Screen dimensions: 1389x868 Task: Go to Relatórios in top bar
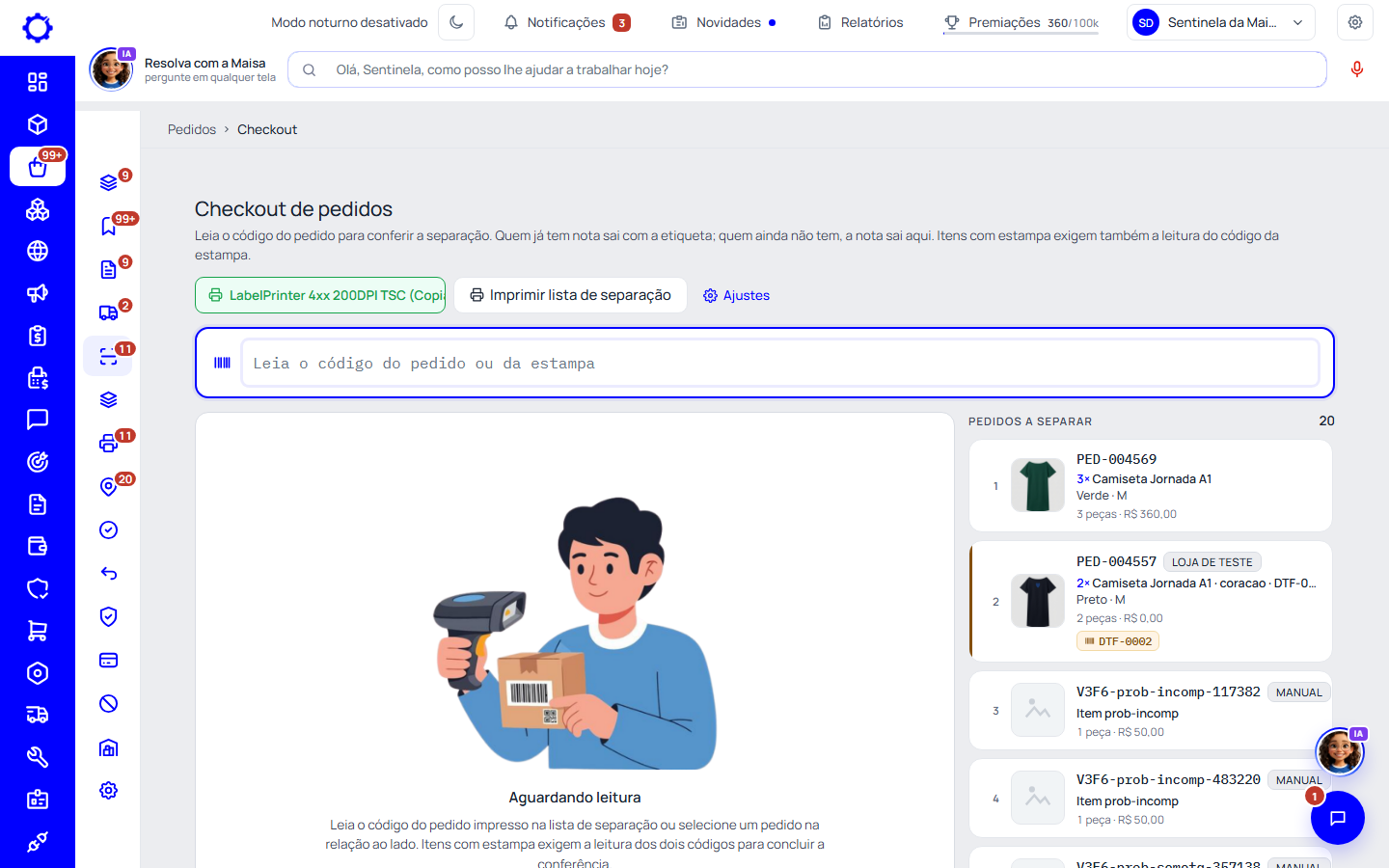(x=860, y=22)
